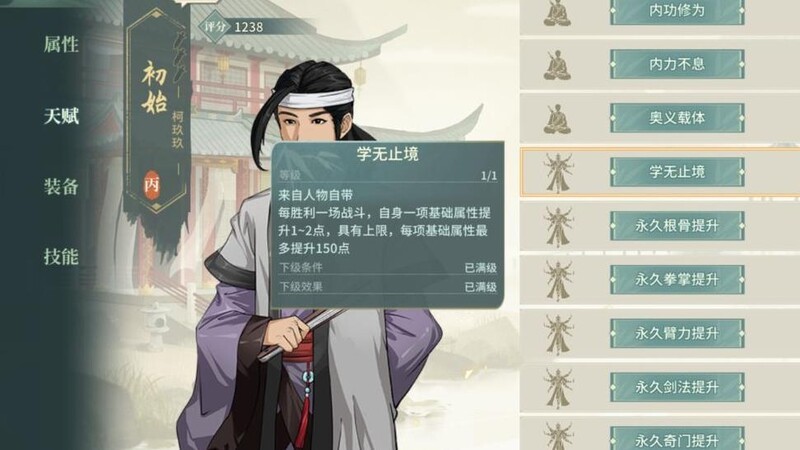Viewport: 800px width, 450px height.
Task: Choose the 奥义载体 talent
Action: pos(677,118)
